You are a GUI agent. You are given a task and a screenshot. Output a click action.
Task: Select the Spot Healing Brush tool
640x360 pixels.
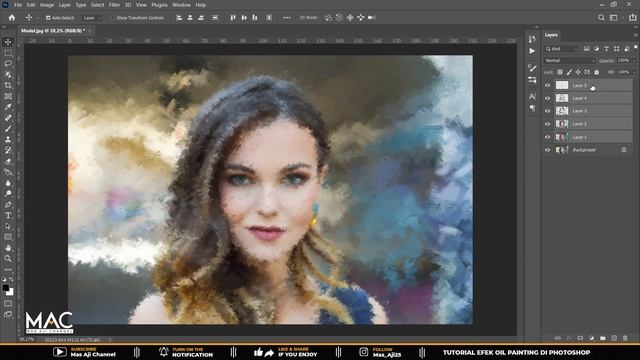coord(8,118)
